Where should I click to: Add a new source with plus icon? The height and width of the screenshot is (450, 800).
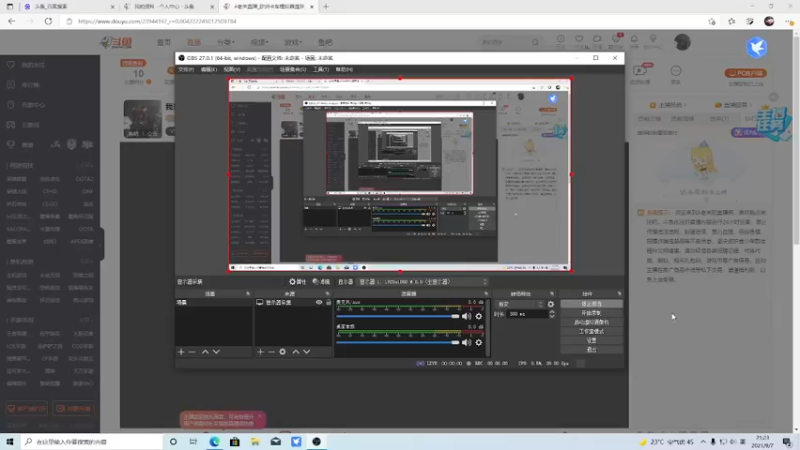point(260,352)
